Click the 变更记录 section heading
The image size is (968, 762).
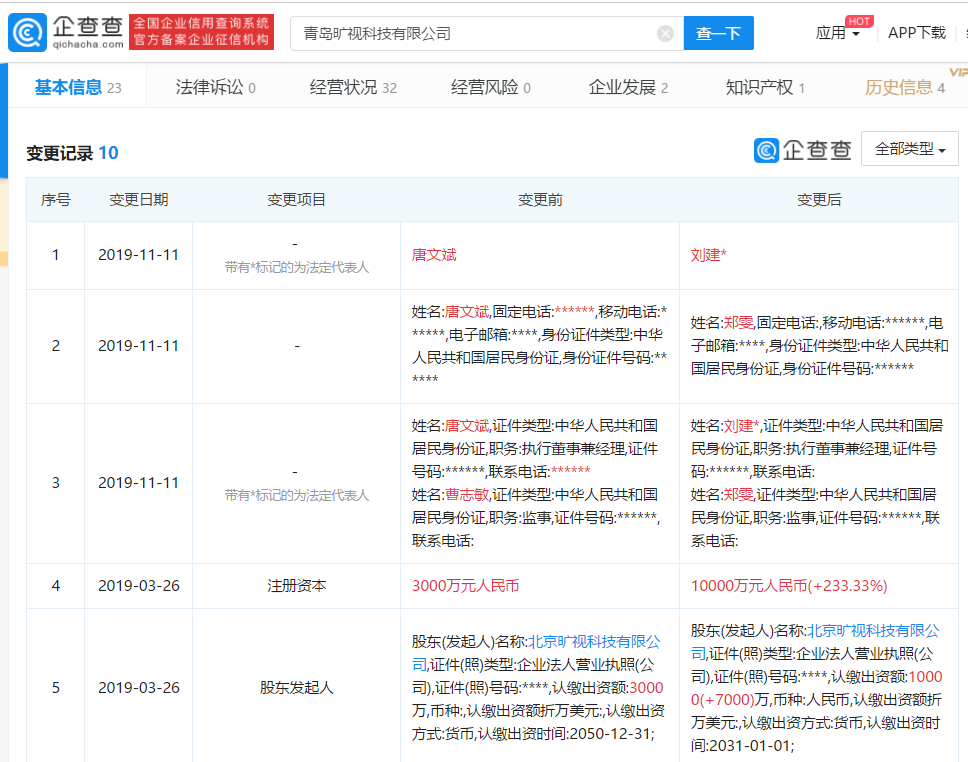(x=60, y=153)
